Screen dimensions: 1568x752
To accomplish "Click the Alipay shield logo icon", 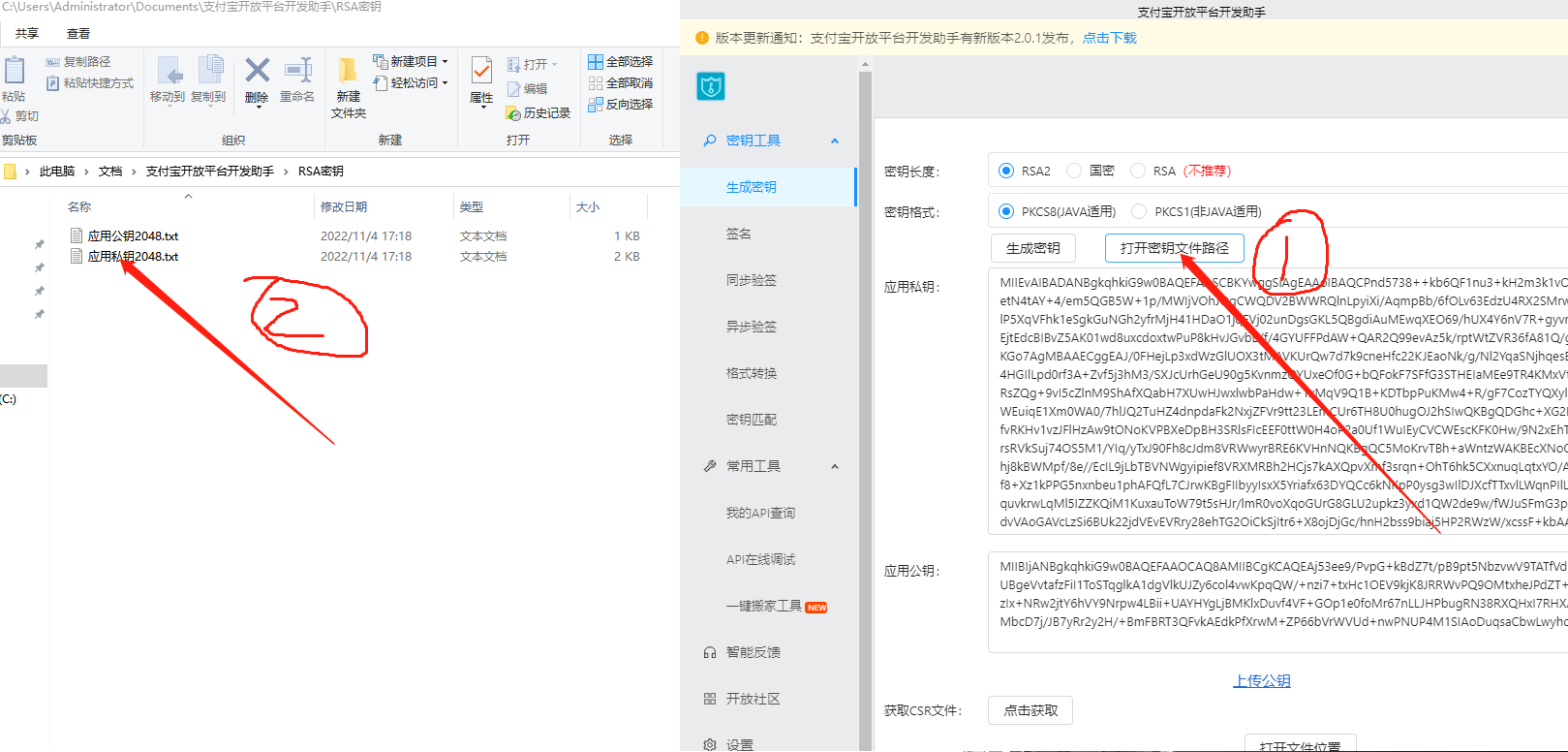I will [711, 86].
